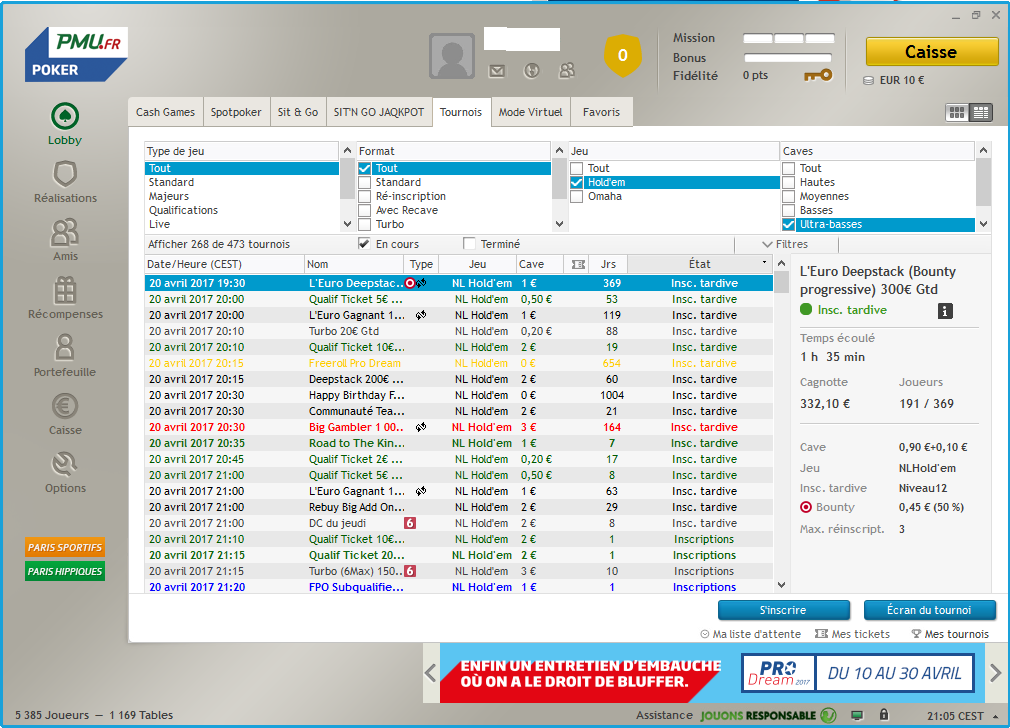Open the Récompenses gift icon
The image size is (1010, 728).
tap(65, 290)
